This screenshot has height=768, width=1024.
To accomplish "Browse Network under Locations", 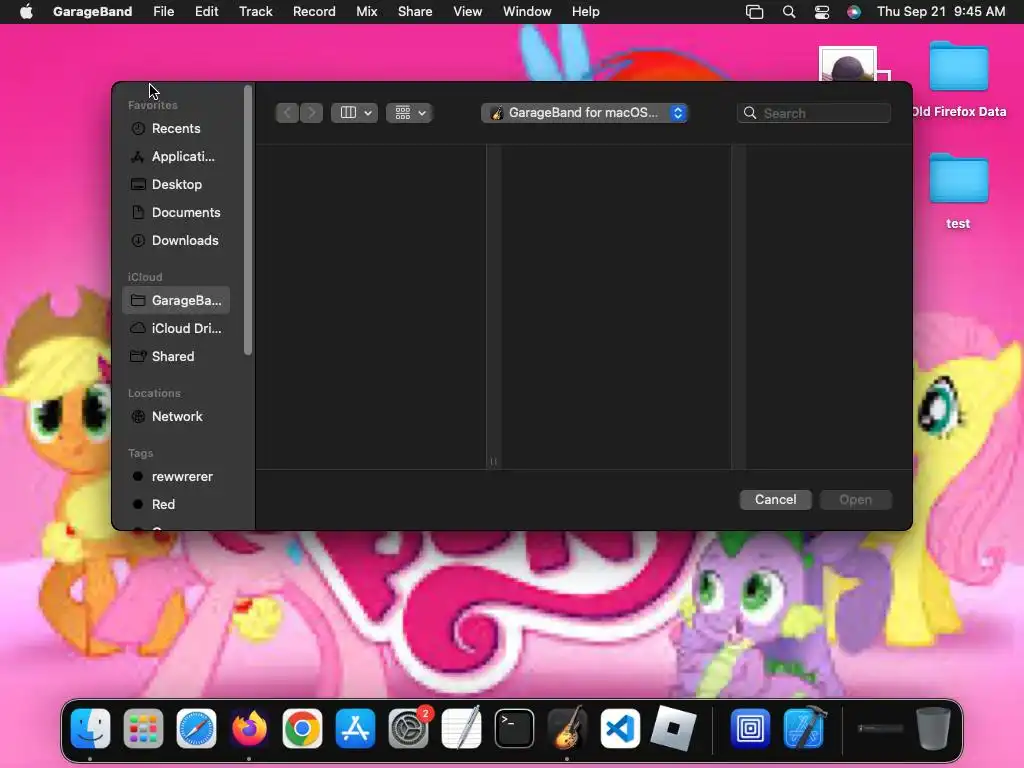I will [x=176, y=417].
